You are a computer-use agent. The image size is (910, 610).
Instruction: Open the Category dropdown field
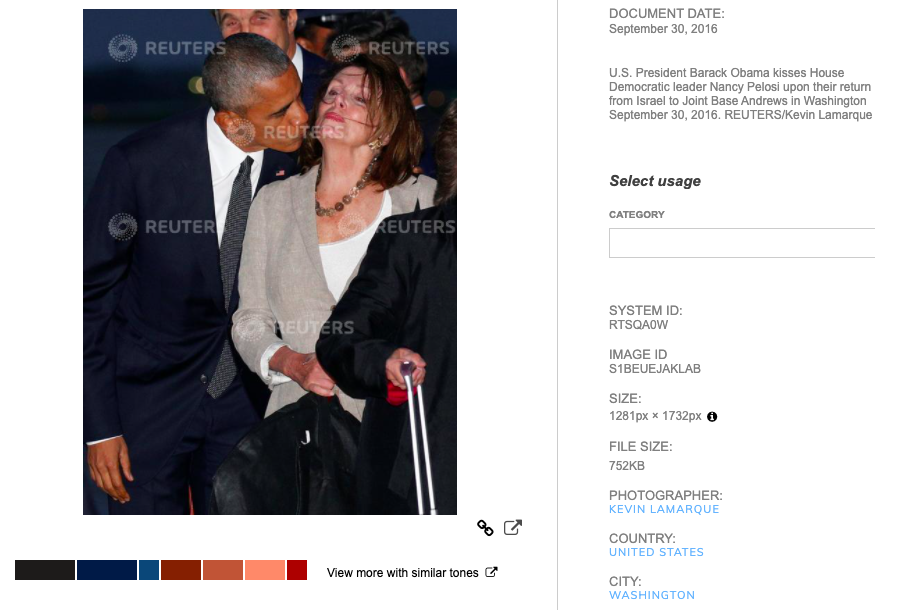pos(742,243)
